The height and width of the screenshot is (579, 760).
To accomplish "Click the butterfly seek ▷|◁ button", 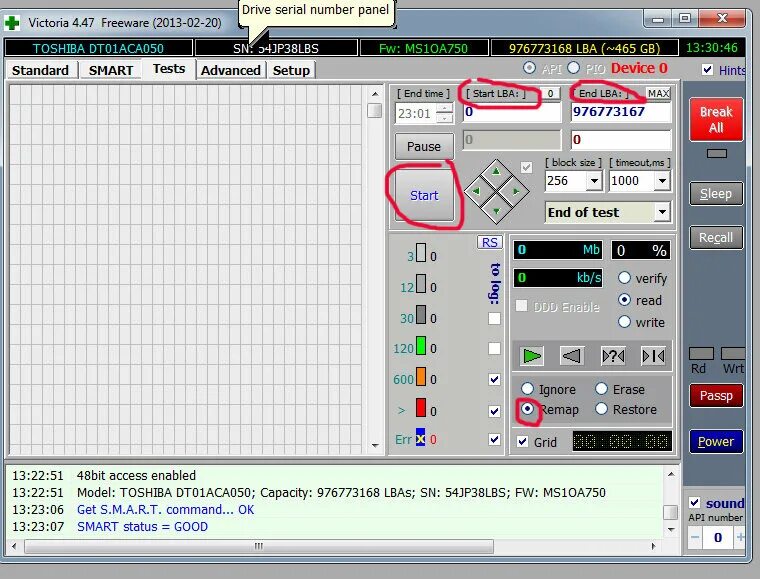I will (x=653, y=356).
